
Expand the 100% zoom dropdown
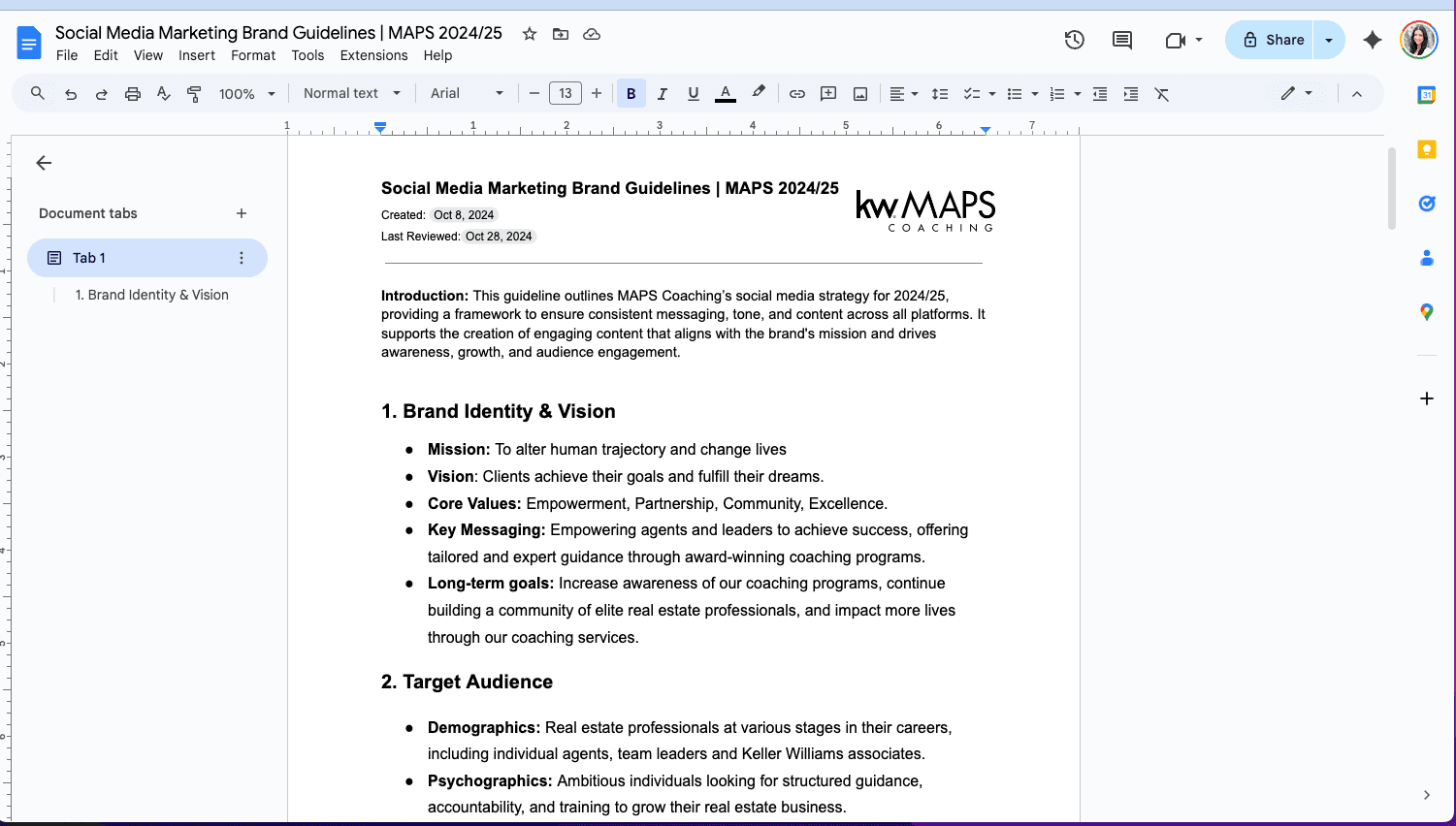(246, 94)
